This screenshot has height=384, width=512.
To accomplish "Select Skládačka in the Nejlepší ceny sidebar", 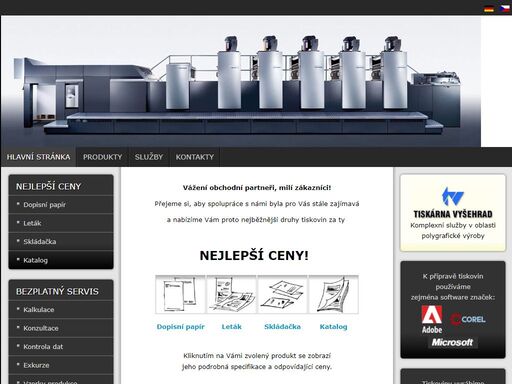I will [61, 242].
